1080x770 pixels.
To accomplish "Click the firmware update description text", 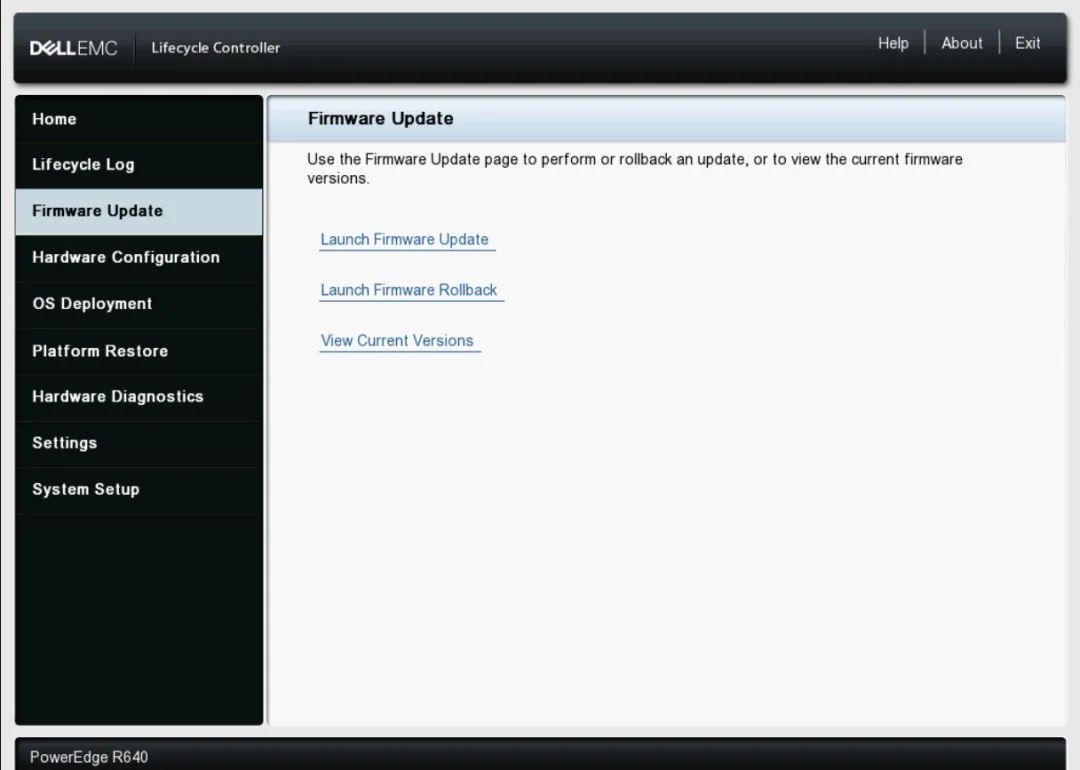I will [634, 167].
